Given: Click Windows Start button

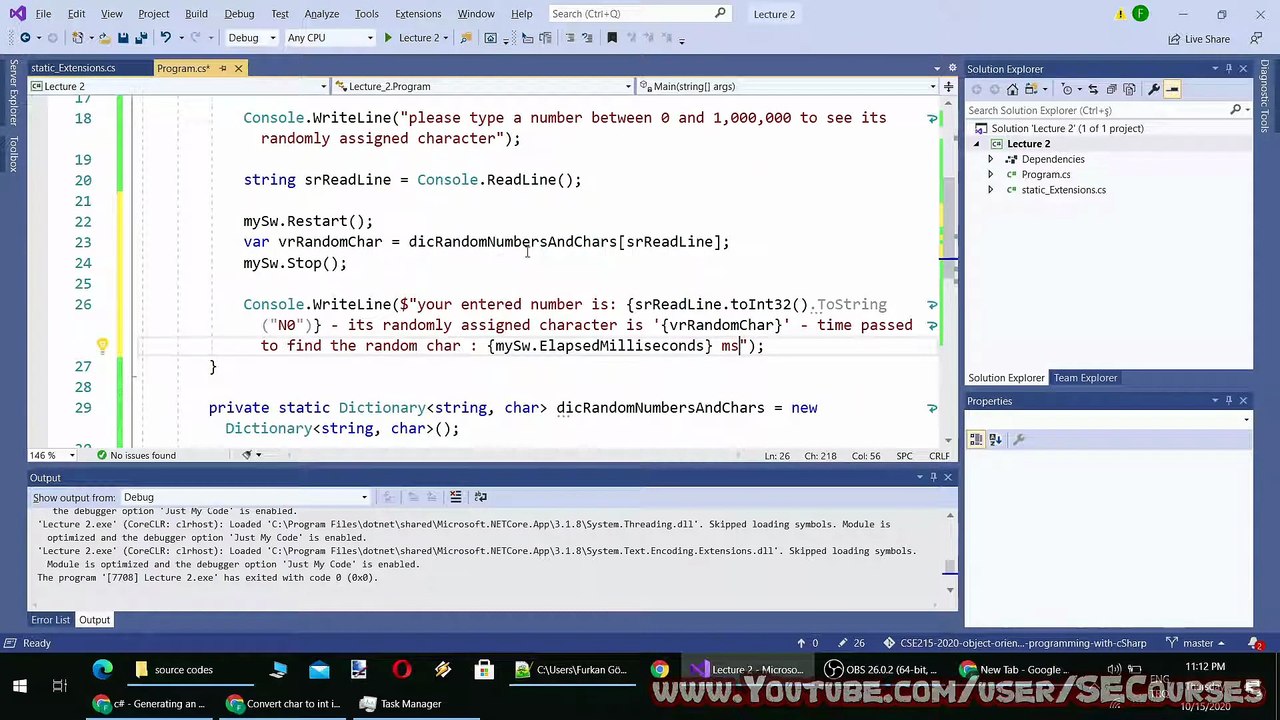Looking at the screenshot, I should (19, 686).
